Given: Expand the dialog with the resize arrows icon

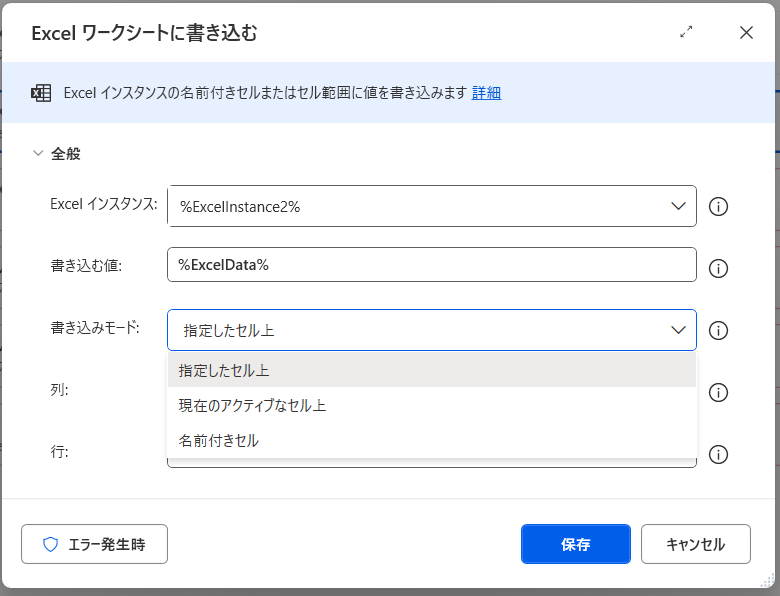Looking at the screenshot, I should [686, 32].
